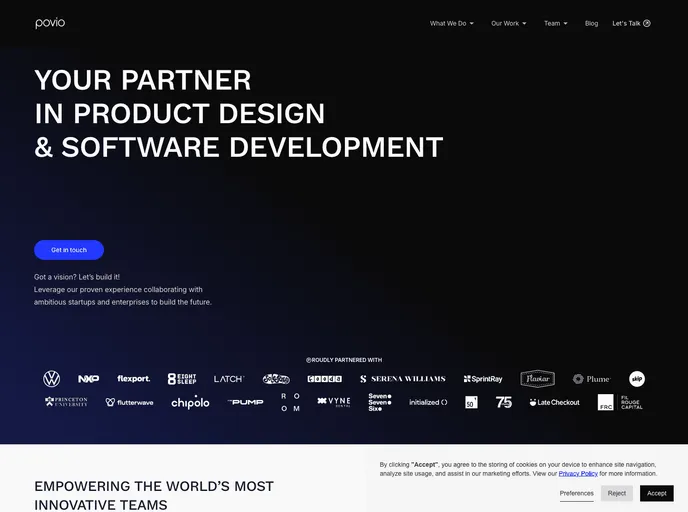Screen dimensions: 688x512
Task: Click the chipolo logo
Action: coord(190,402)
